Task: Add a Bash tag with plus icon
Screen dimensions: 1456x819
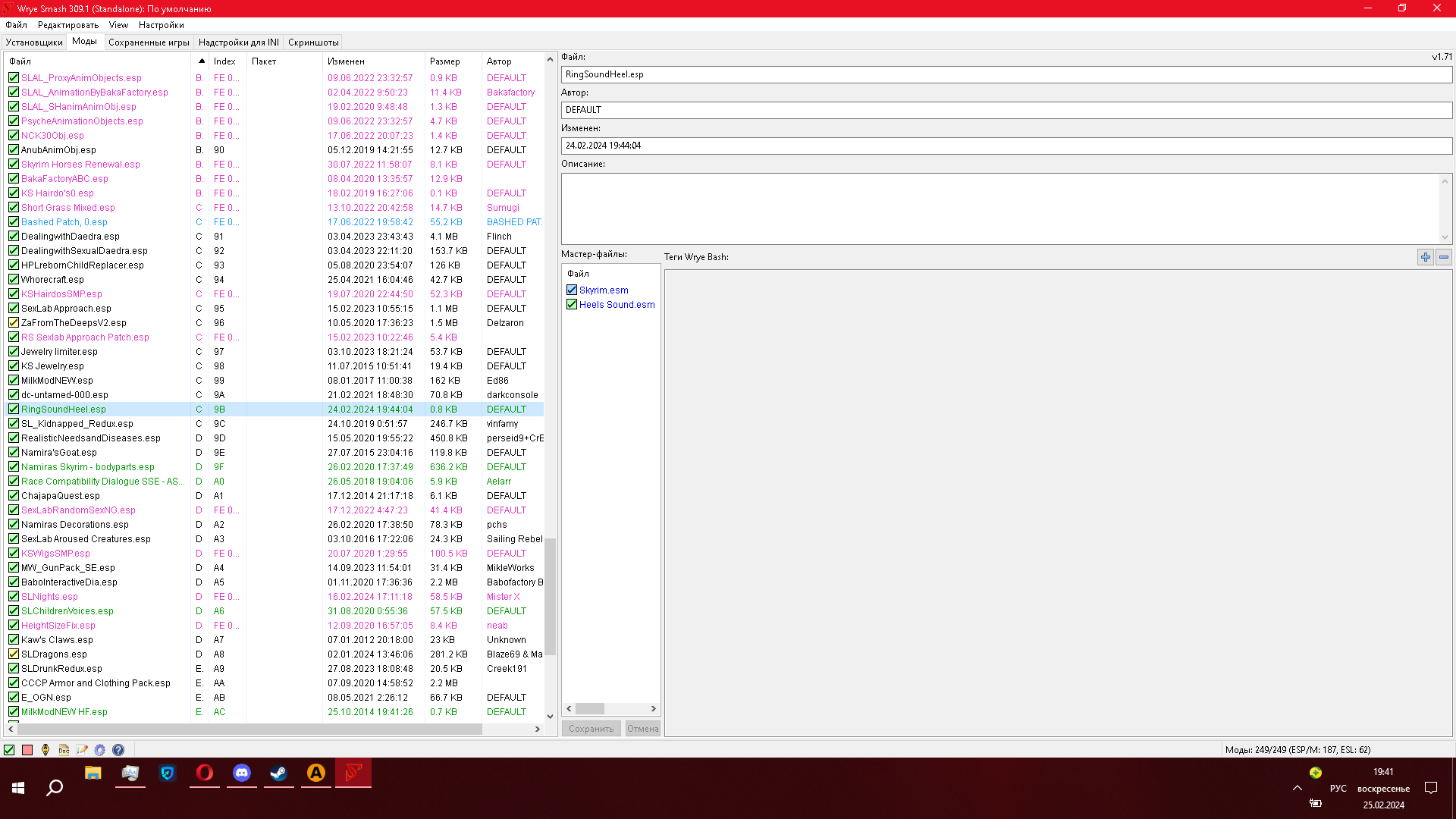Action: [x=1426, y=257]
